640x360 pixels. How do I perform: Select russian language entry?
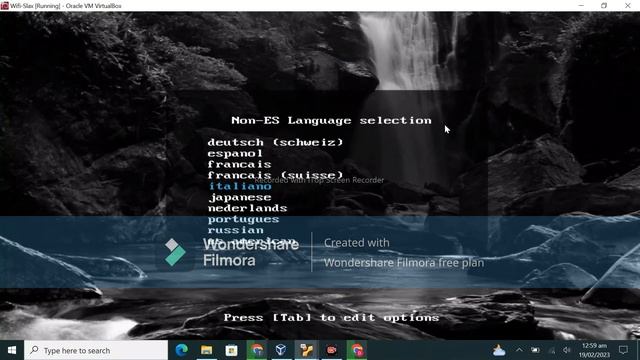[236, 230]
